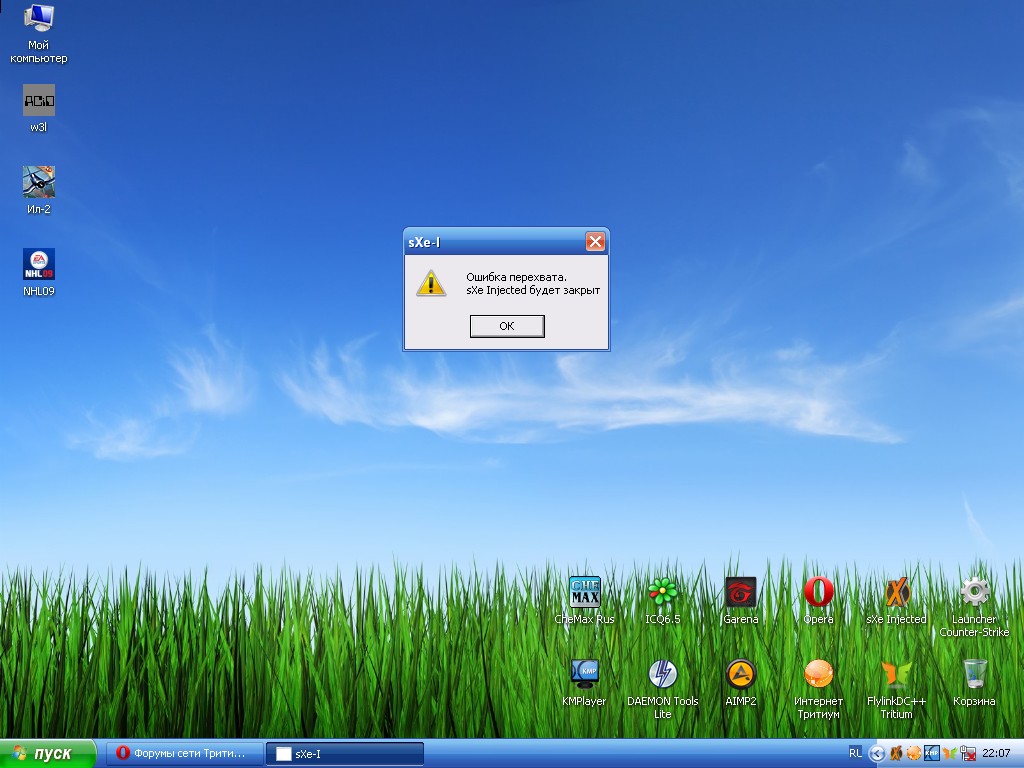The width and height of the screenshot is (1024, 768).
Task: Click the sXe Injected будет закрыт text
Action: 533,290
